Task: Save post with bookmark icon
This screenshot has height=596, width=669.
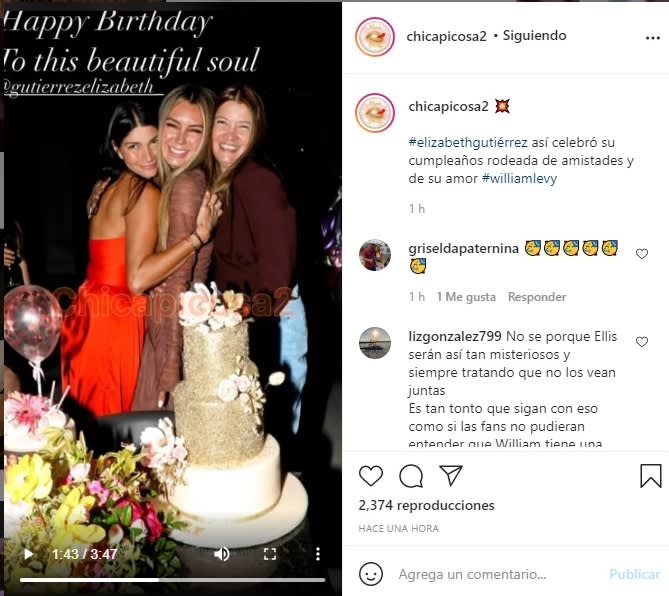Action: coord(650,476)
